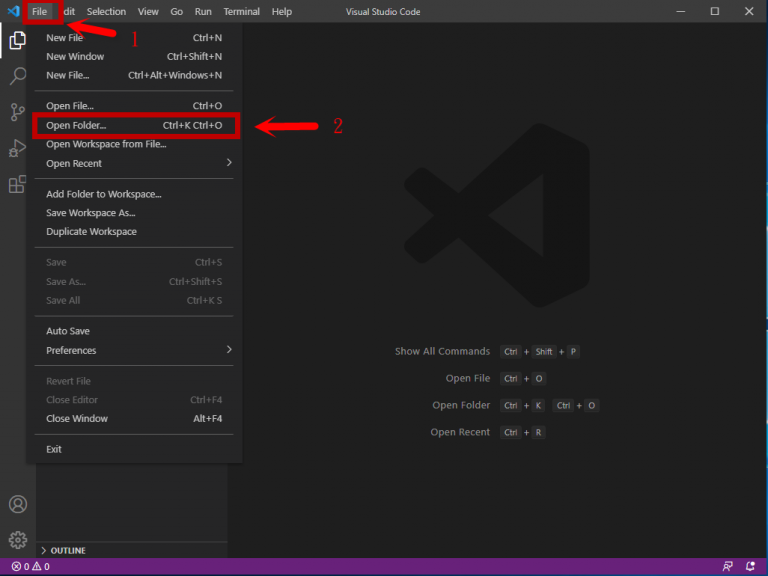Choose Add Folder to Workspace...
Viewport: 768px width, 576px height.
134,194
